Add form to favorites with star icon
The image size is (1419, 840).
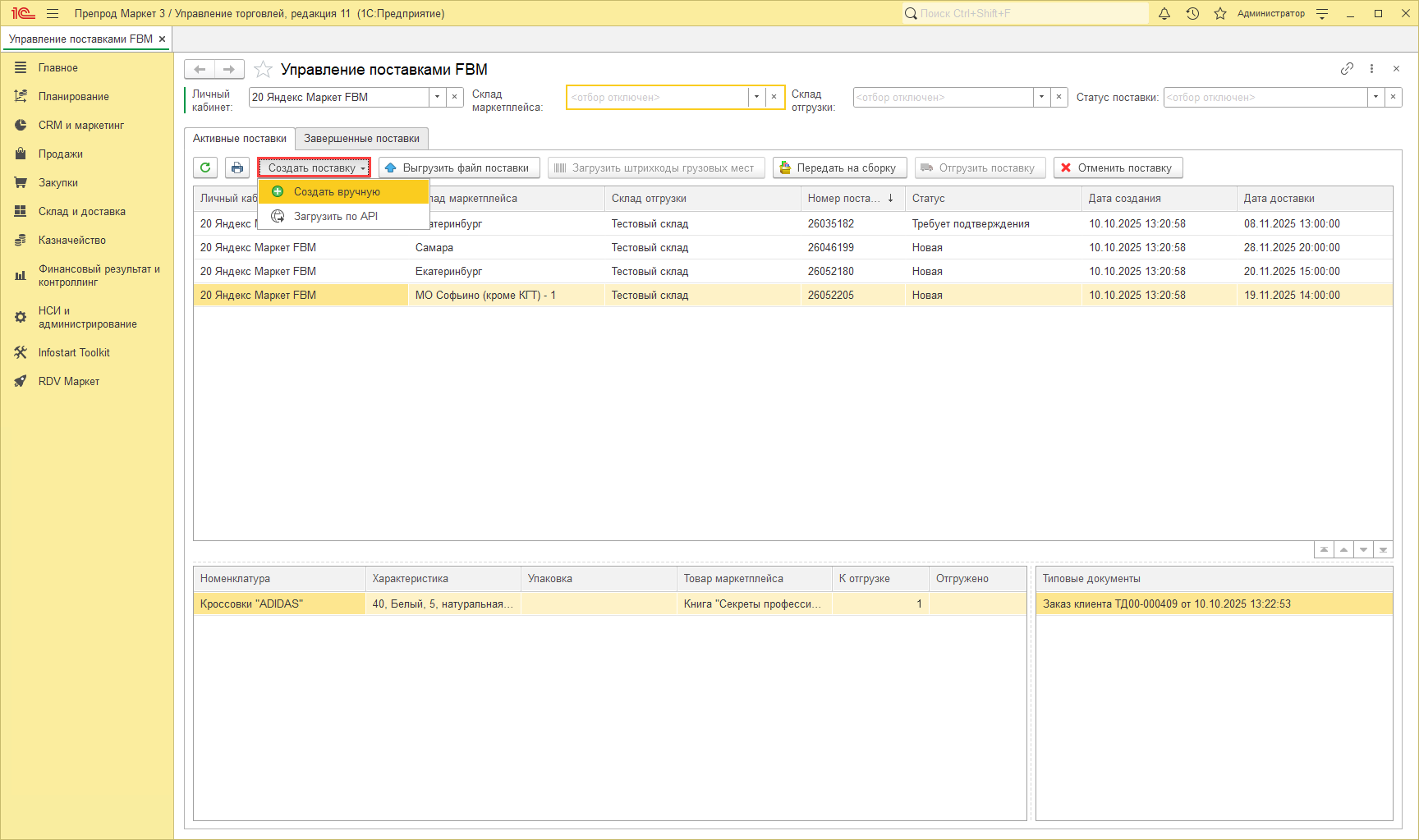(x=263, y=70)
